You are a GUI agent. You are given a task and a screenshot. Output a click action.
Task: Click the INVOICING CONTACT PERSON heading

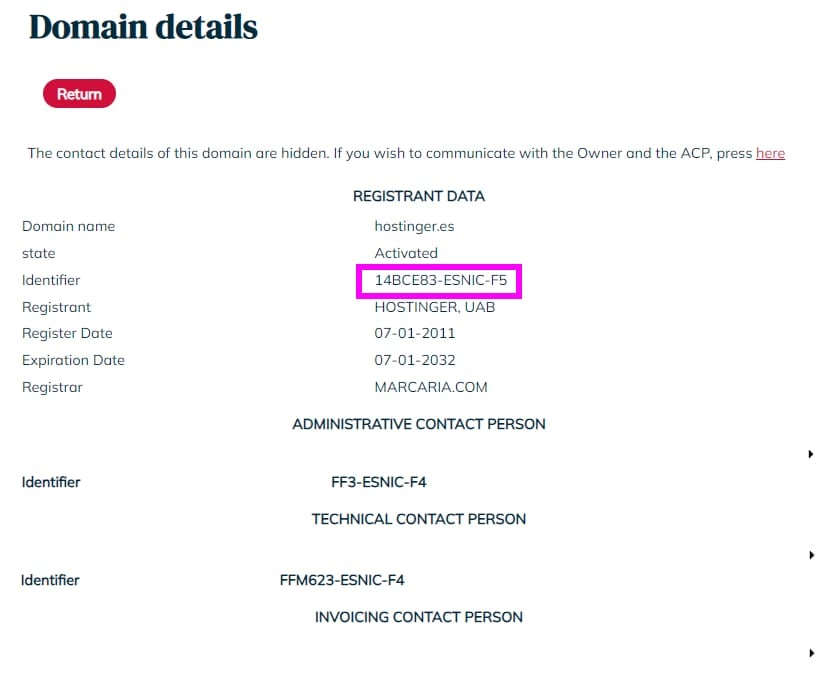pyautogui.click(x=419, y=617)
